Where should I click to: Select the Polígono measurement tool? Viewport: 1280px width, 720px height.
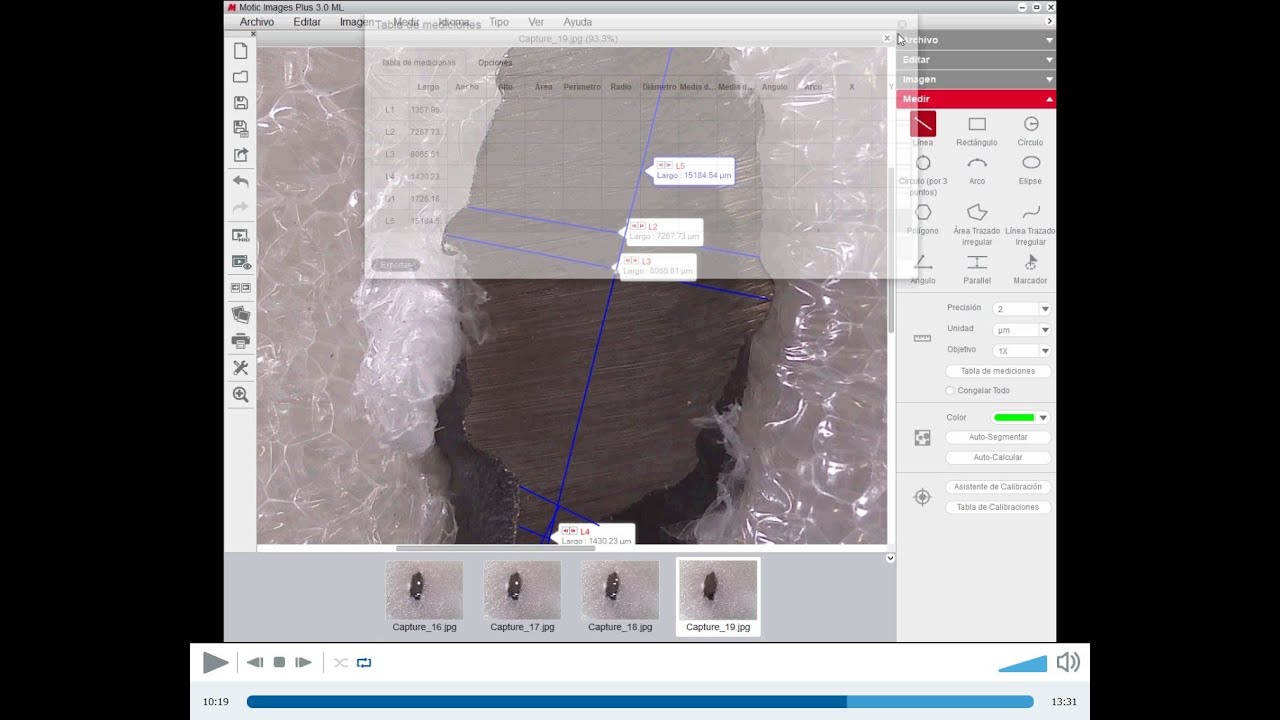923,212
